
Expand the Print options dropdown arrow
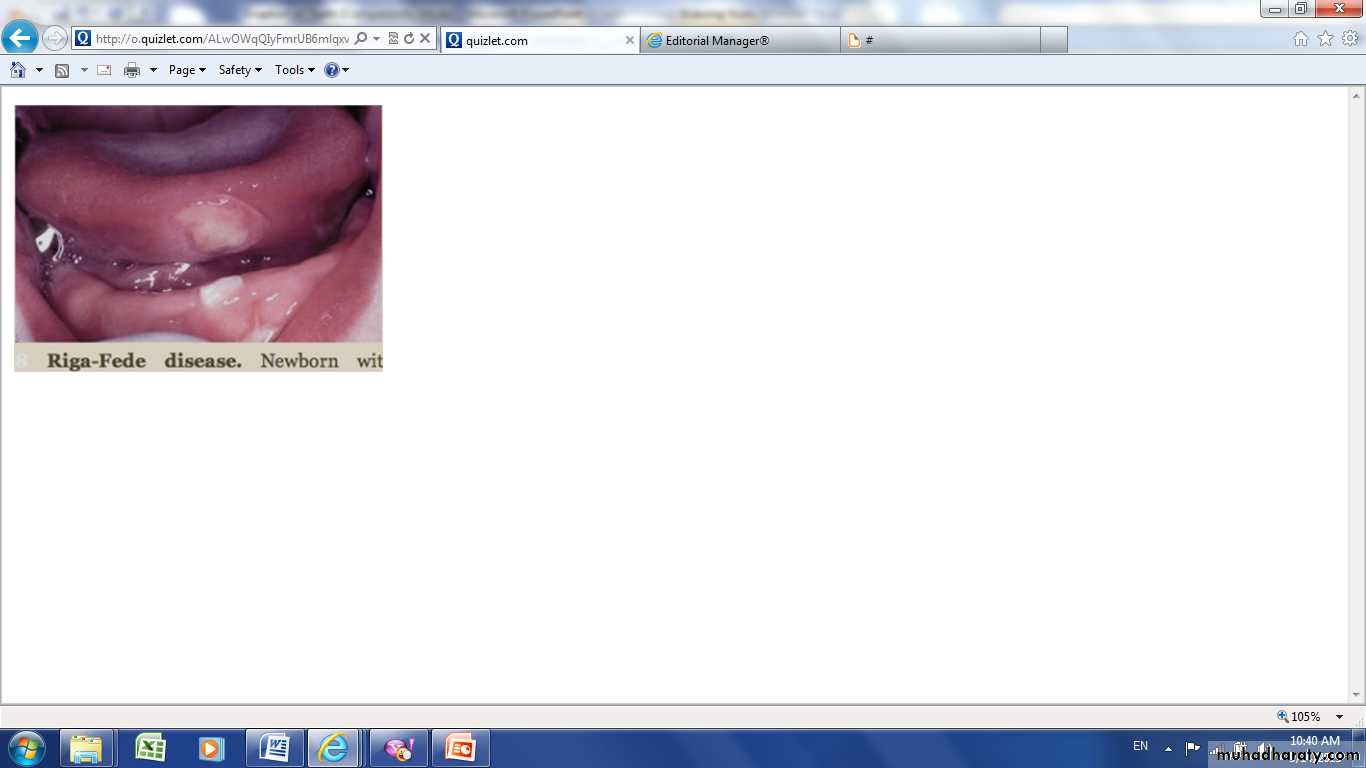tap(153, 70)
